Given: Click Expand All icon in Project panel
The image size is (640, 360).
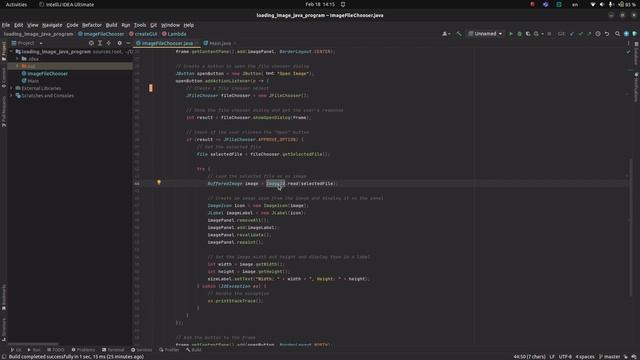Looking at the screenshot, I should click(100, 43).
